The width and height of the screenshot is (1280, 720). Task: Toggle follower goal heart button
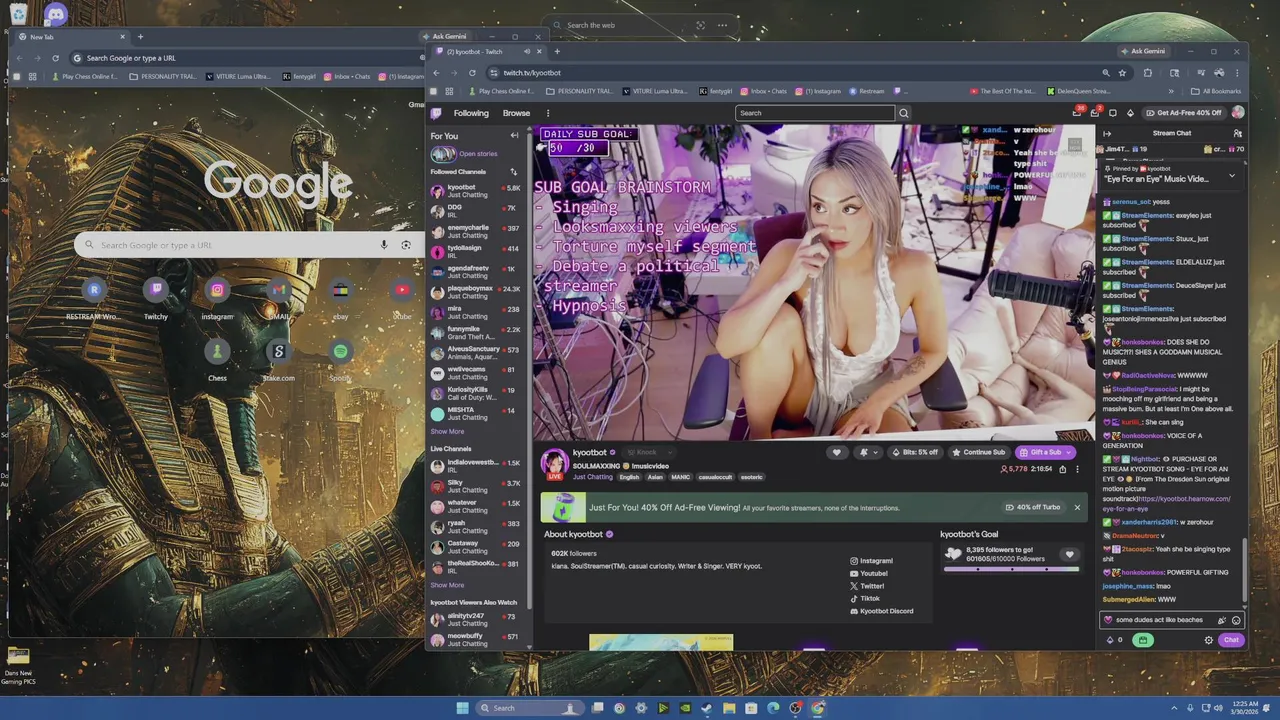[1069, 554]
